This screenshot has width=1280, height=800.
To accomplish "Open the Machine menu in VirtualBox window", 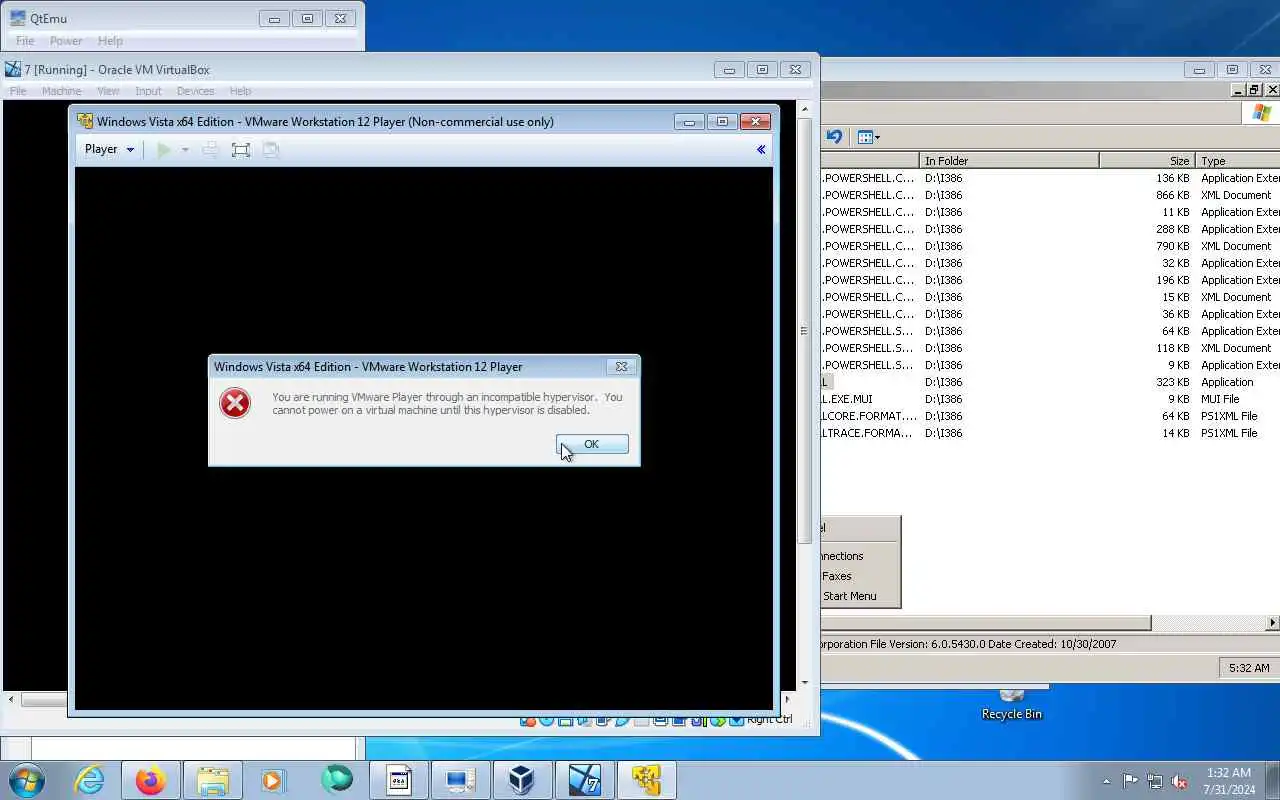I will click(x=62, y=91).
